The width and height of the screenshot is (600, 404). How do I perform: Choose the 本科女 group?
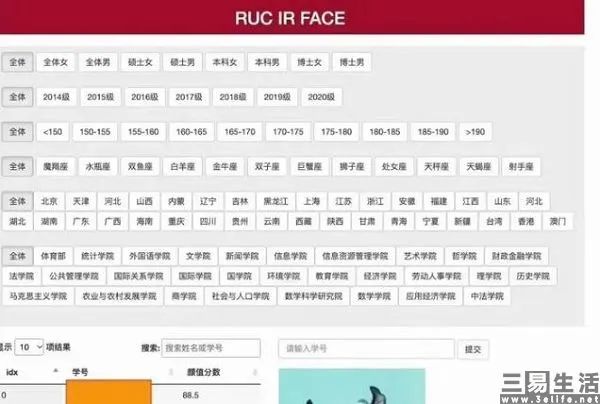pyautogui.click(x=225, y=62)
